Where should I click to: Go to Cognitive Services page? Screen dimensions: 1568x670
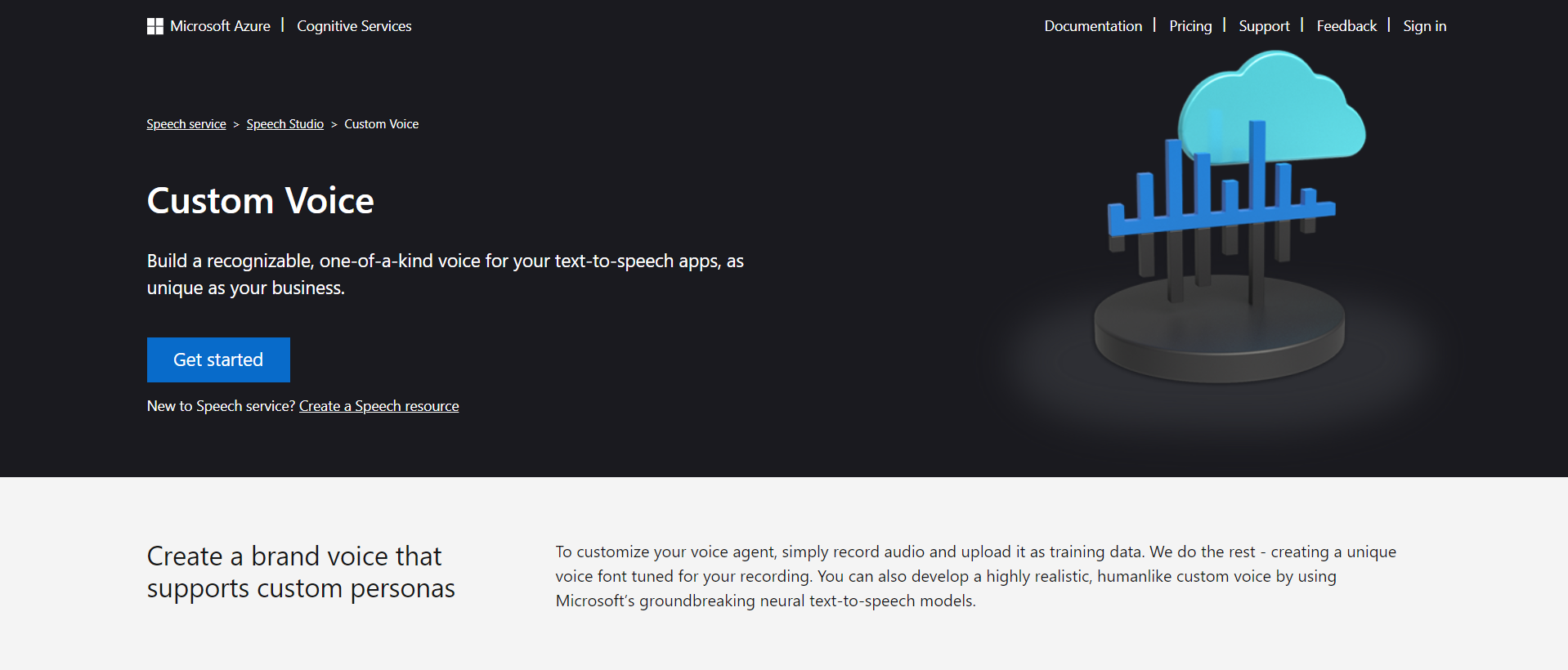(x=354, y=26)
